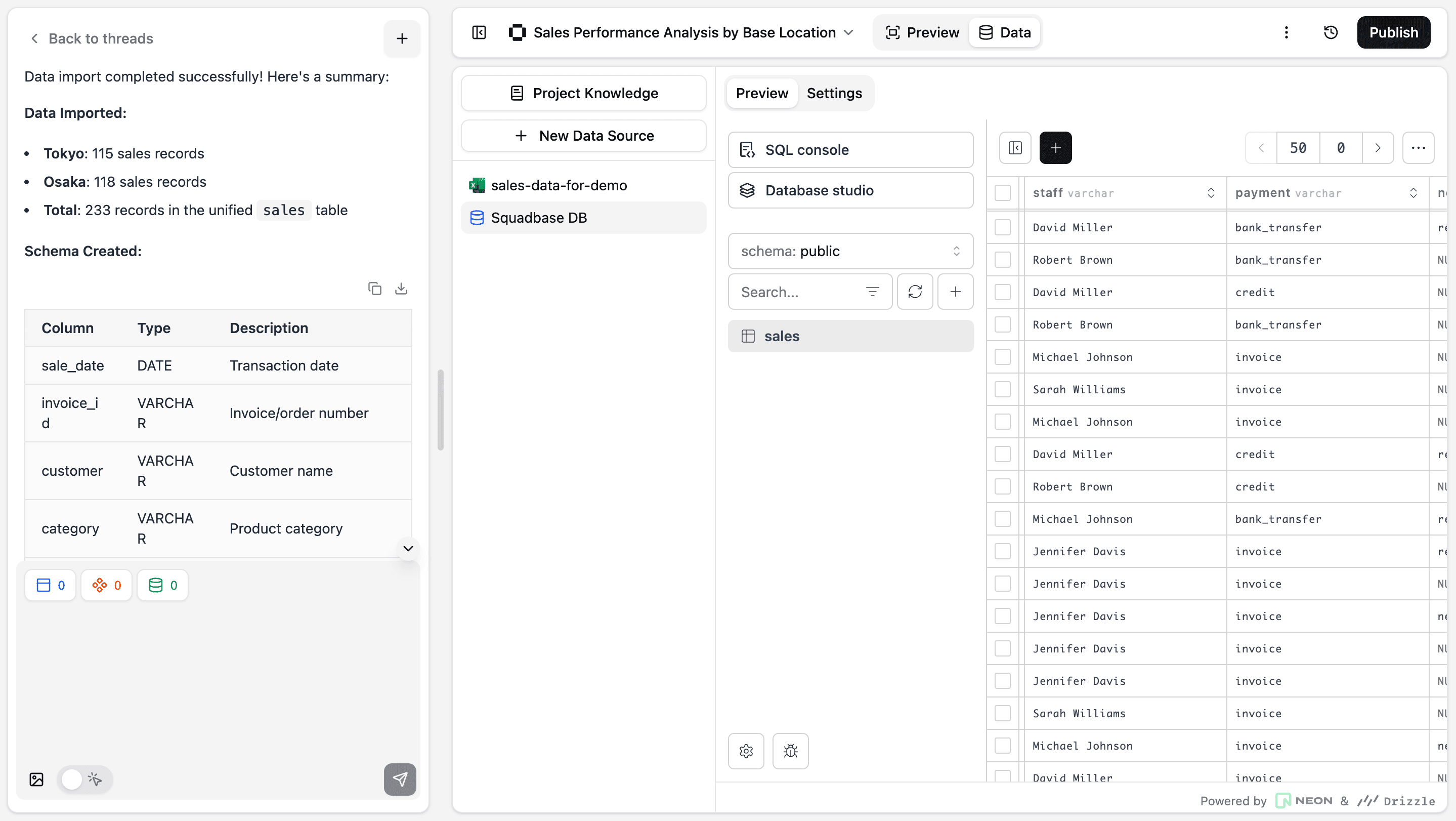Click the send message arrow icon

coord(400,779)
